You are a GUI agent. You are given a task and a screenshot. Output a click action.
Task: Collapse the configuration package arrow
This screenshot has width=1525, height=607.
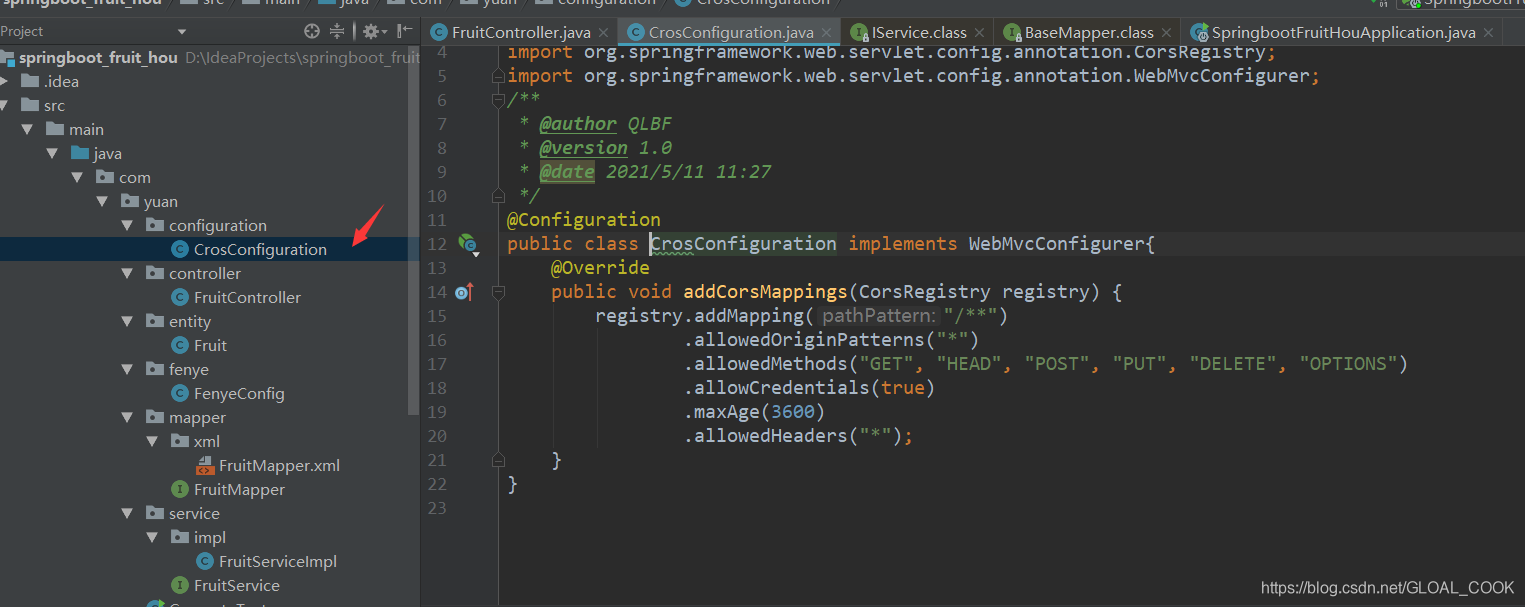point(127,225)
